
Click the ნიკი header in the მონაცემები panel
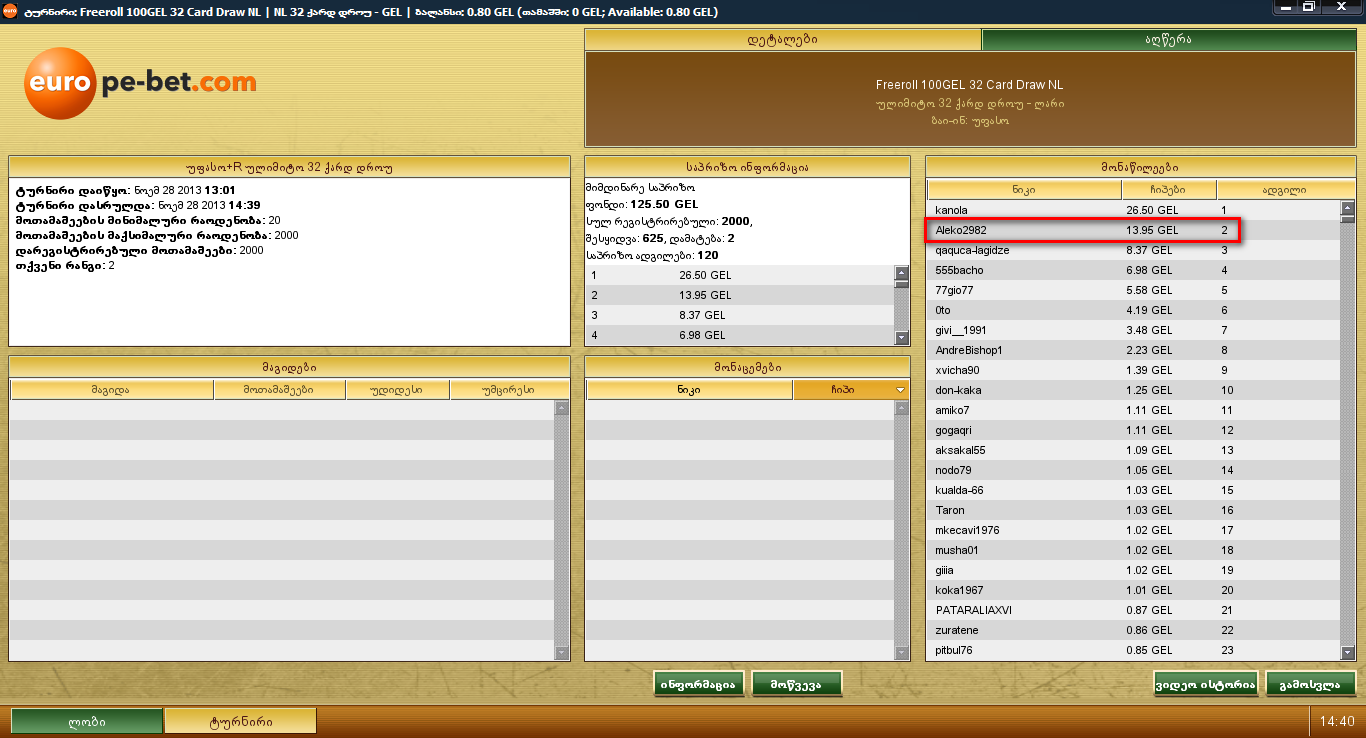point(689,390)
